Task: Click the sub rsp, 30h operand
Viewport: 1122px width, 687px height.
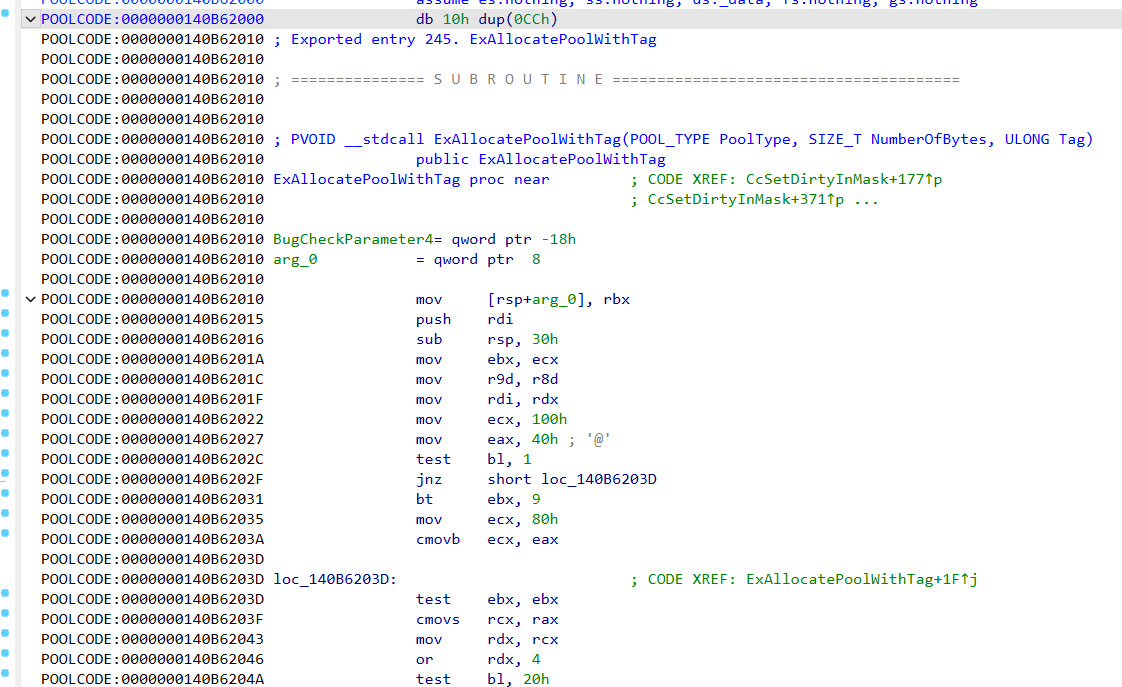Action: (x=522, y=340)
